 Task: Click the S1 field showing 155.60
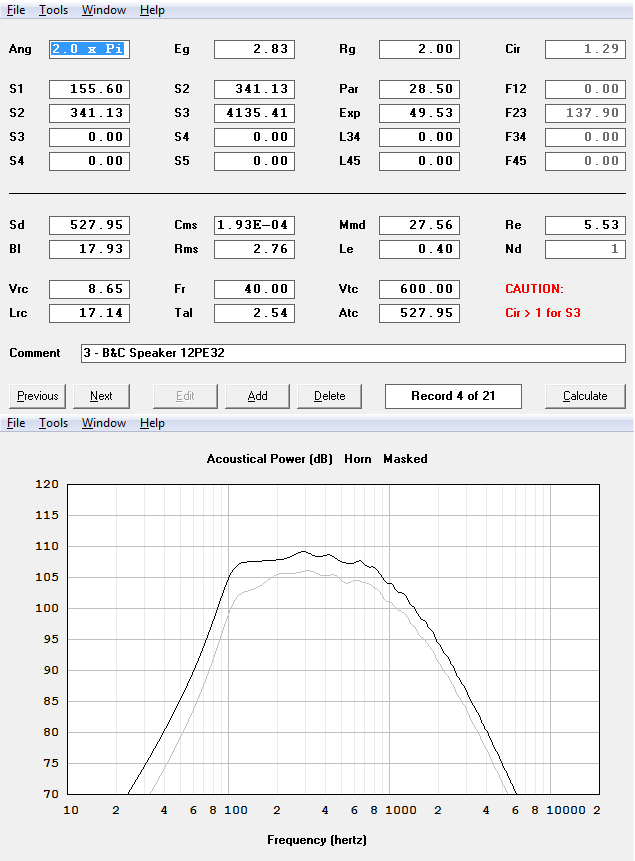(x=90, y=89)
